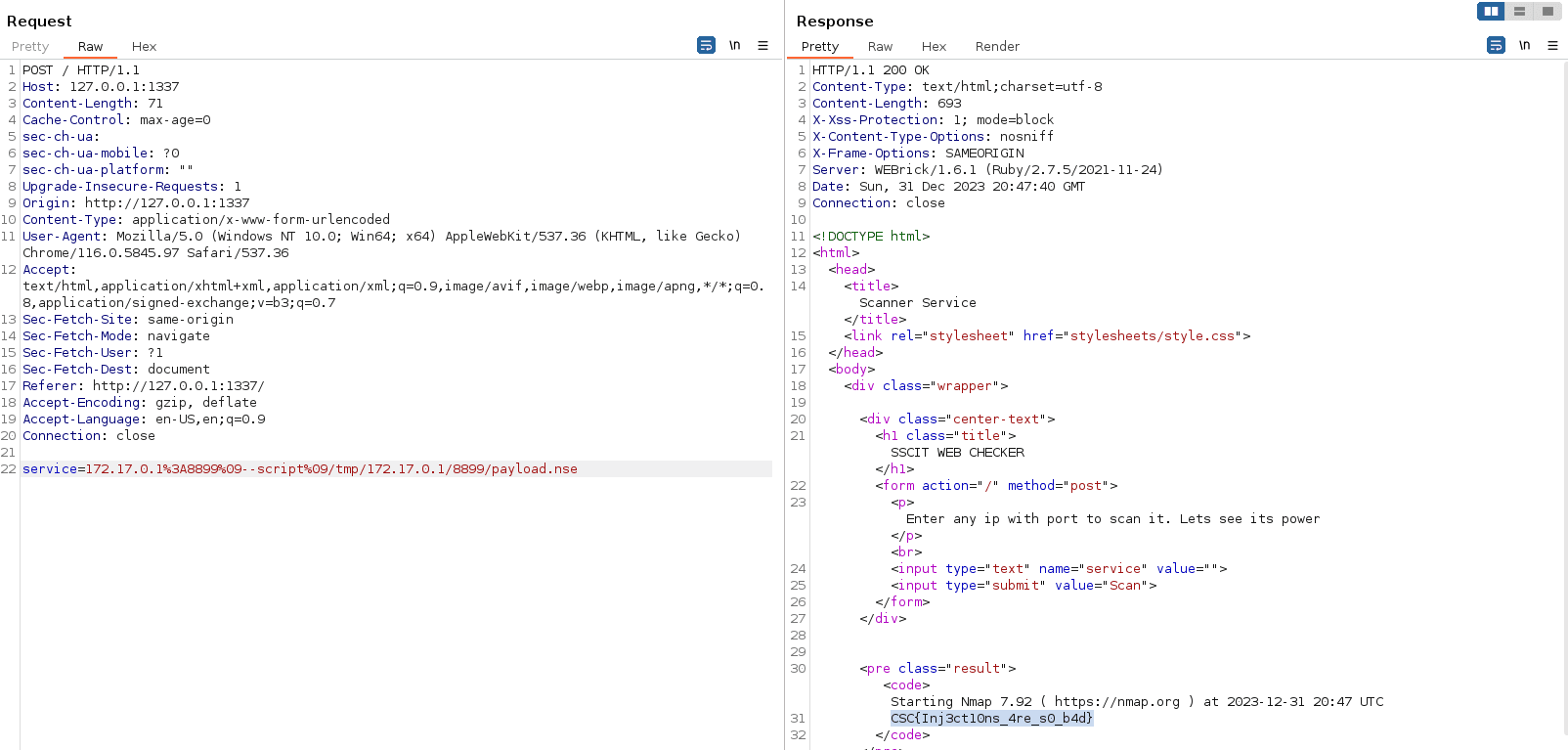Image resolution: width=1568 pixels, height=750 pixels.
Task: Click the Sec-Fetch-Mode navigate header
Action: 116,336
